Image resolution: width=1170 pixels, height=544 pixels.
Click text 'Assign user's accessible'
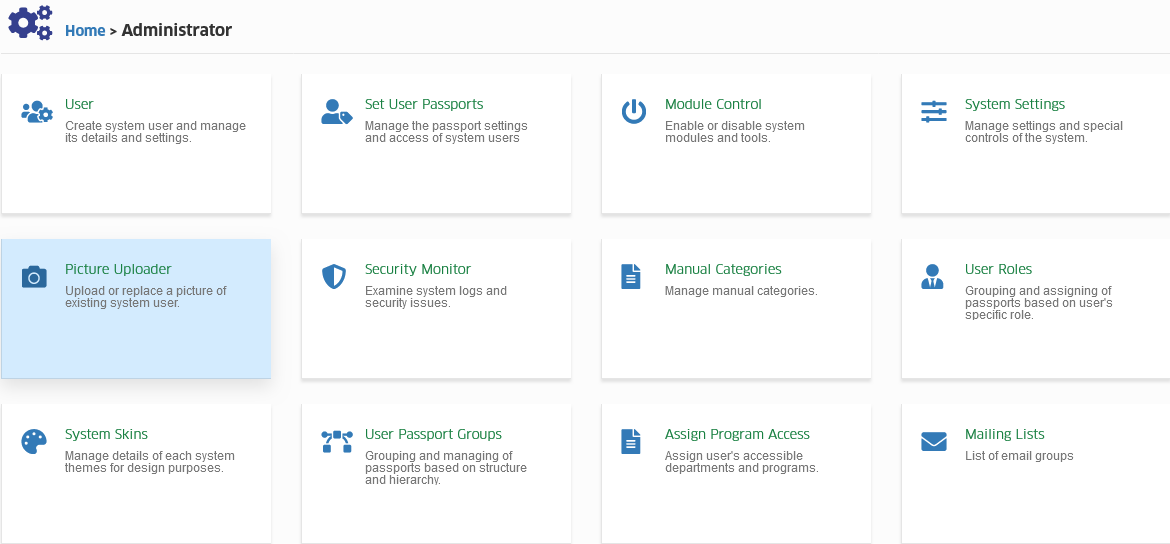733,456
